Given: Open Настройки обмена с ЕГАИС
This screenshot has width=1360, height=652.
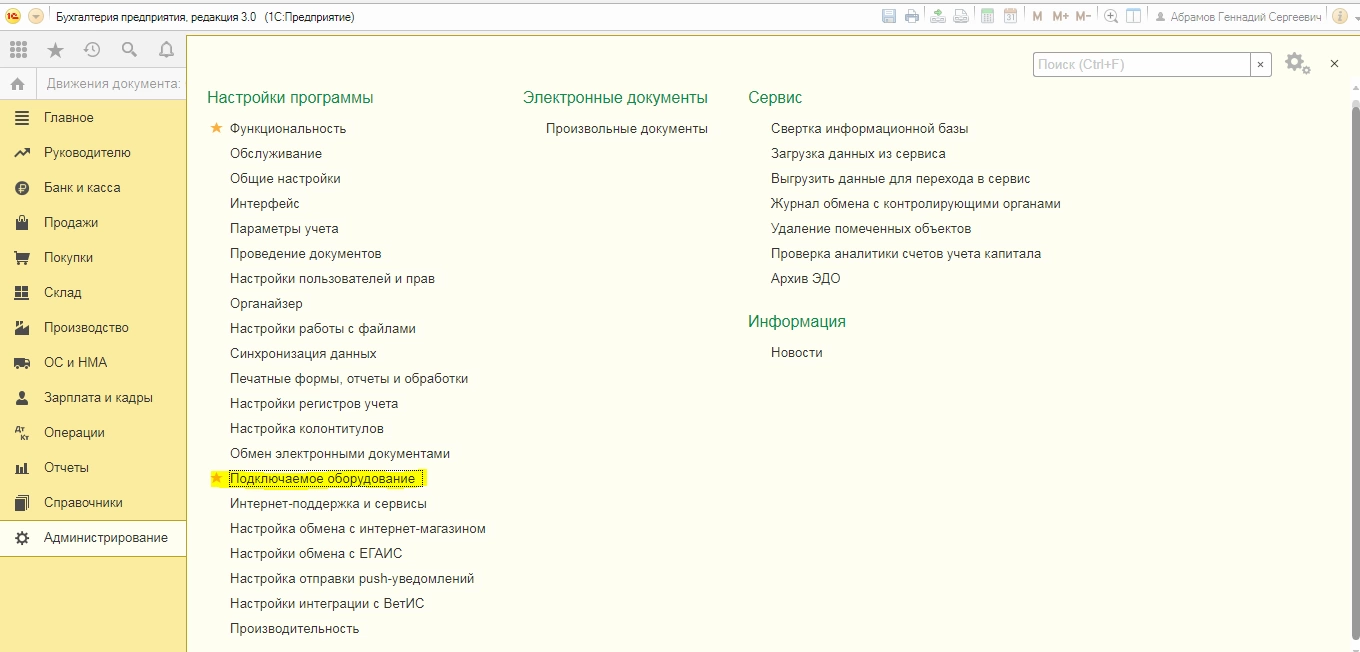Looking at the screenshot, I should (316, 553).
